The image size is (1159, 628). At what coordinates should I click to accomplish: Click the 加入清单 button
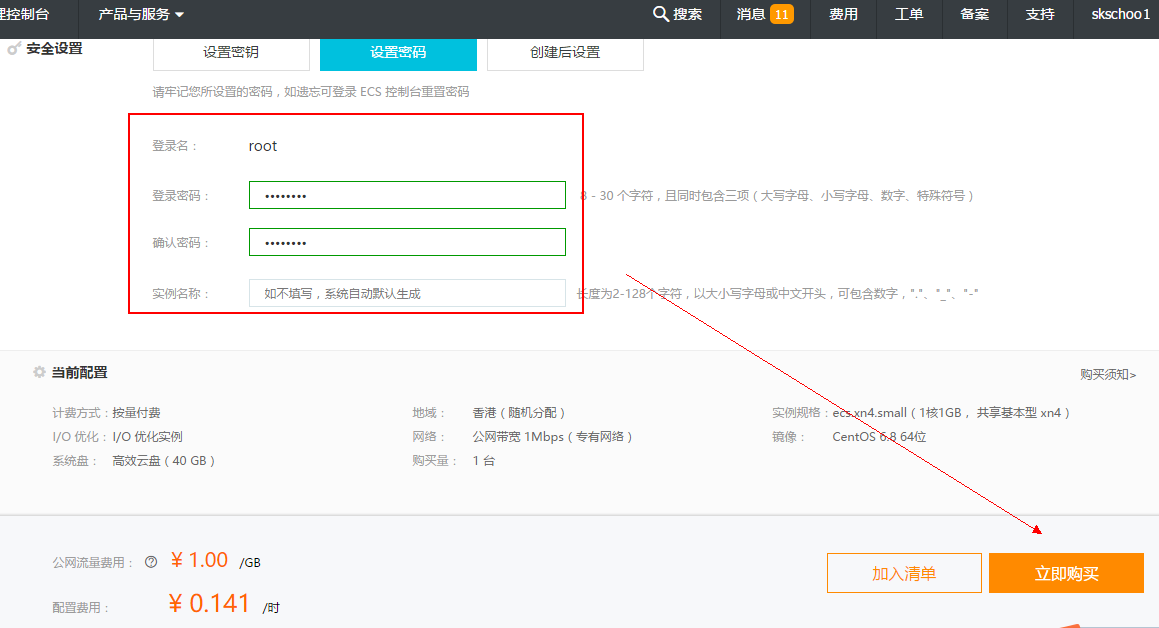(904, 573)
